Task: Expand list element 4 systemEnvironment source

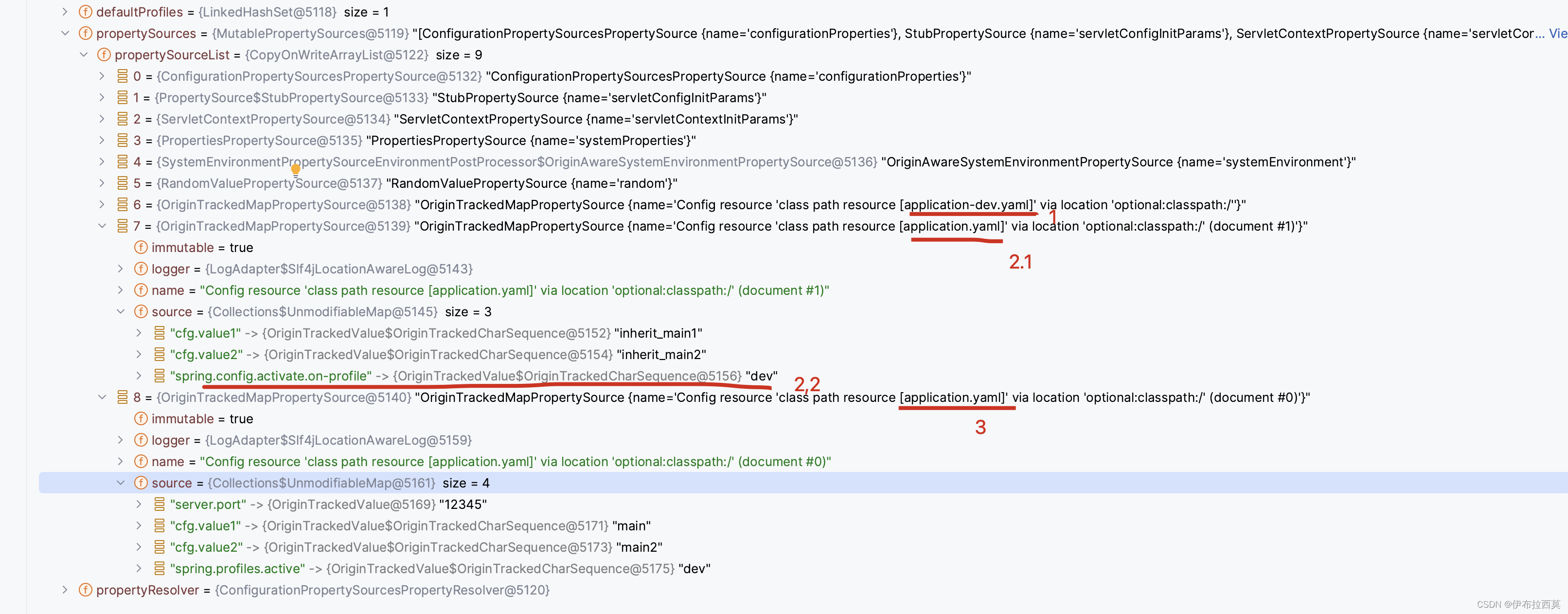Action: pyautogui.click(x=102, y=162)
